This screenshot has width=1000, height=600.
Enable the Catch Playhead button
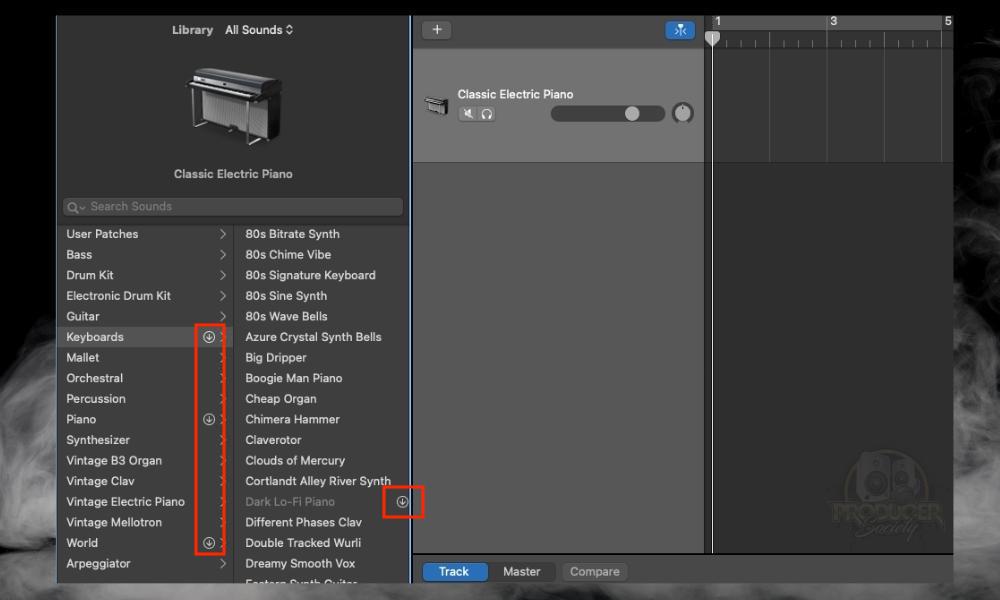coord(679,29)
